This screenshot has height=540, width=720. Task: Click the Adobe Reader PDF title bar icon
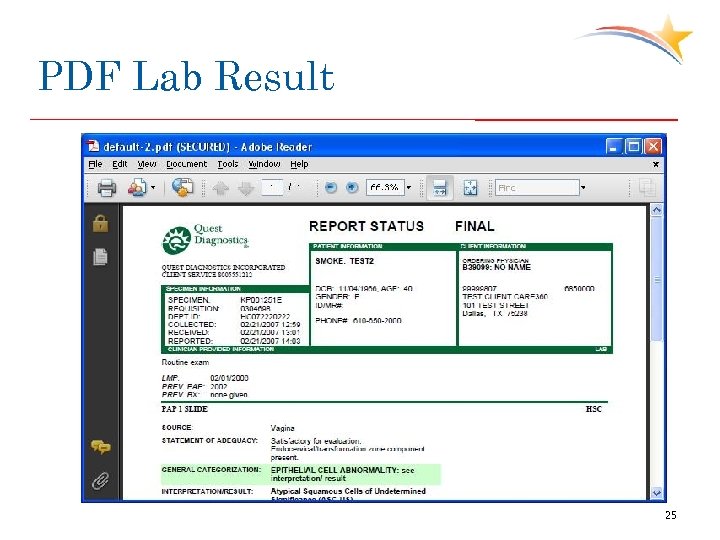click(93, 146)
